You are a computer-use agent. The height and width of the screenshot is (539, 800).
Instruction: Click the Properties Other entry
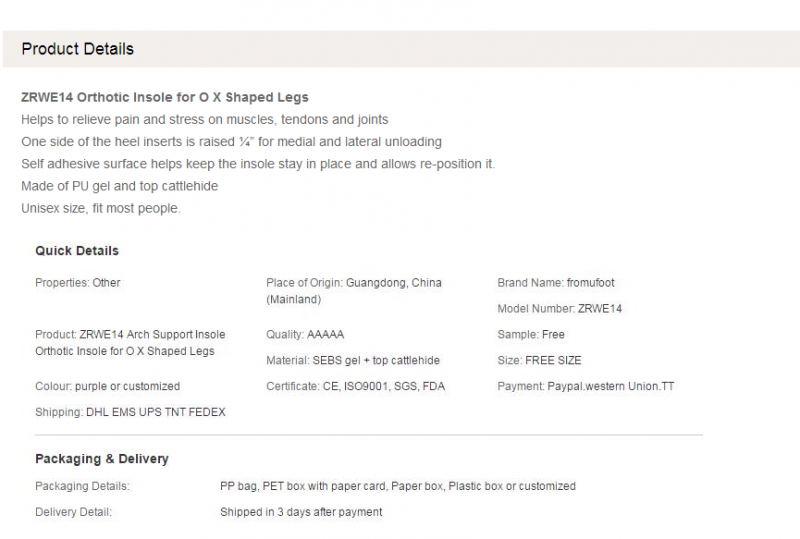78,283
